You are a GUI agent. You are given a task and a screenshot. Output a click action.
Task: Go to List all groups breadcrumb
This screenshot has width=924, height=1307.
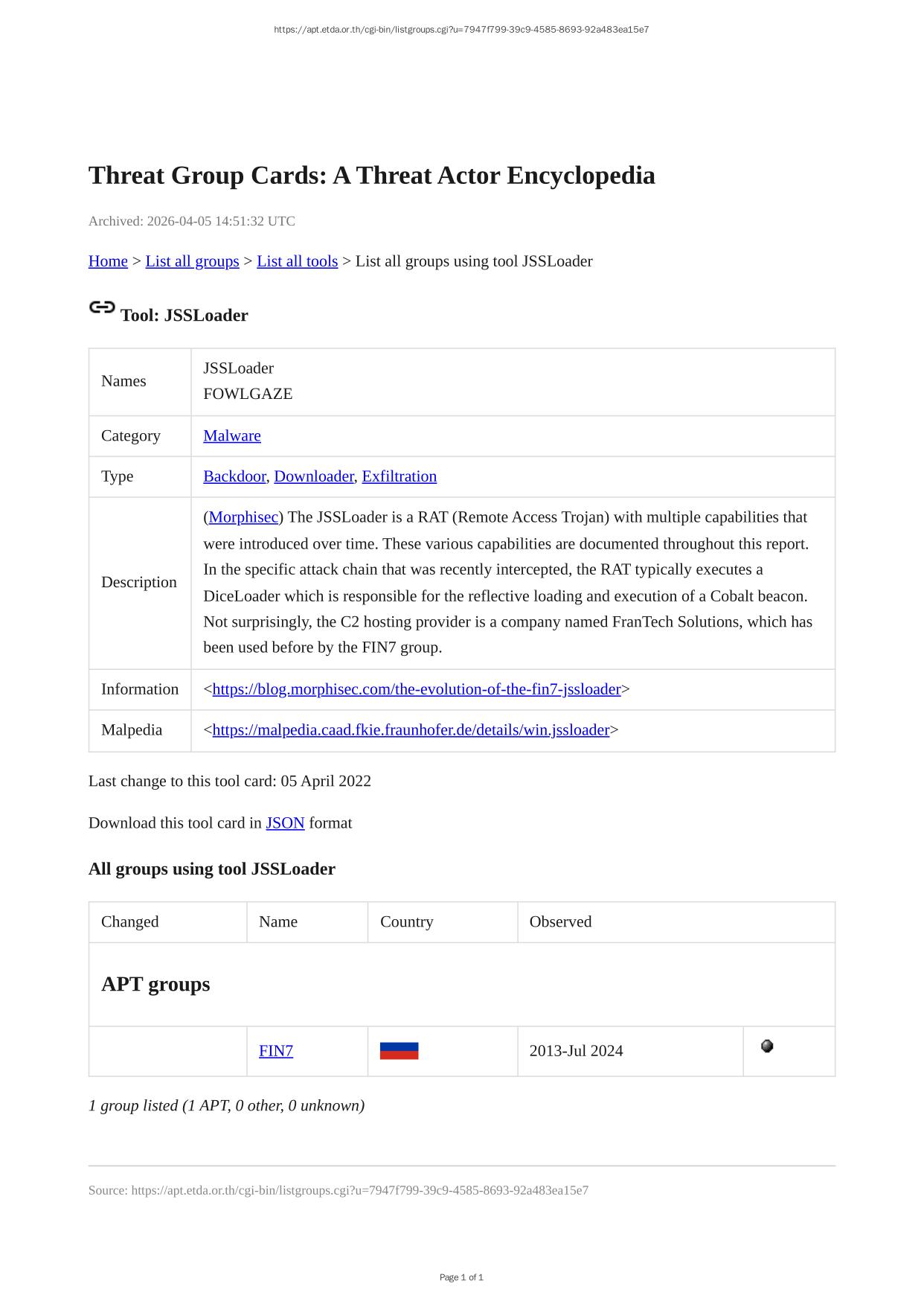[192, 261]
